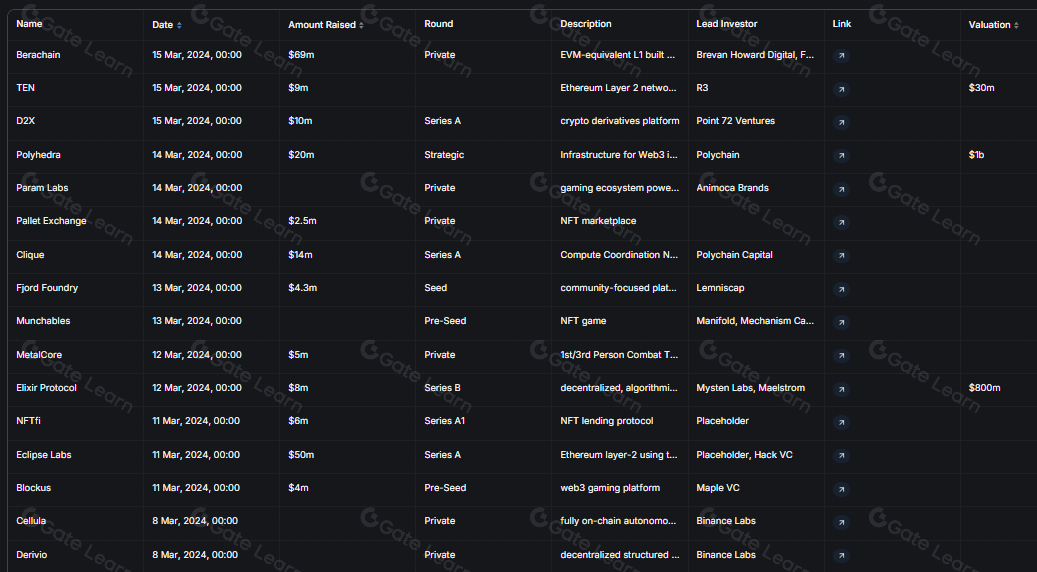Open the Berachain external link icon

(841, 56)
